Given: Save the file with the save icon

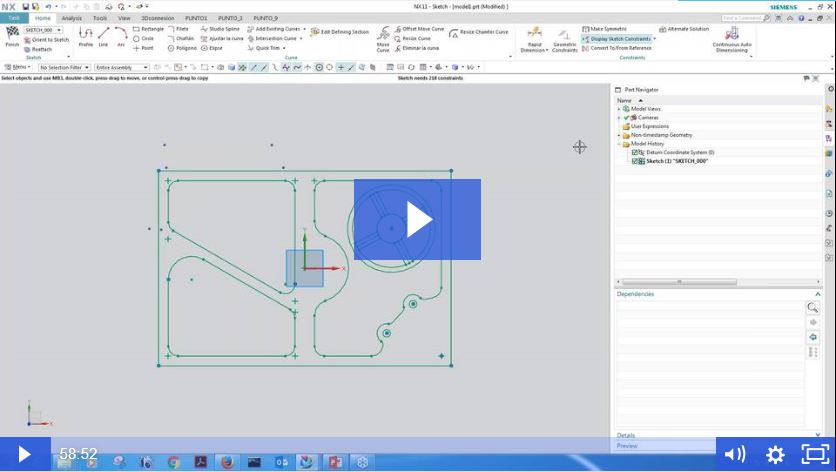Looking at the screenshot, I should click(25, 7).
